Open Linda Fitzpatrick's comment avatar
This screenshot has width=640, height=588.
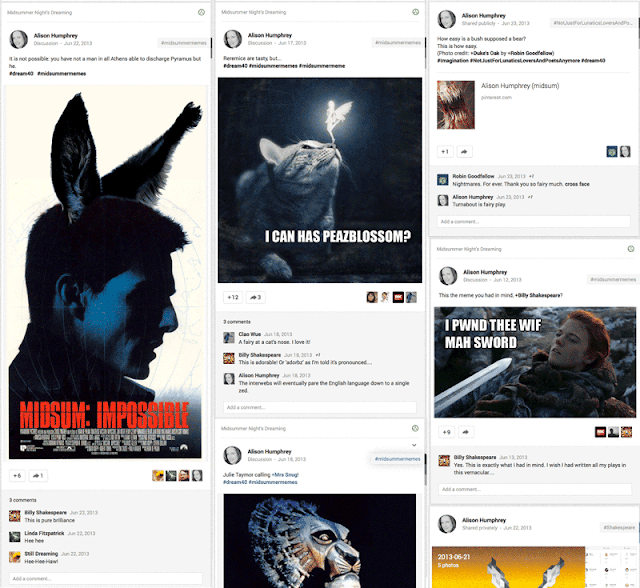click(15, 537)
